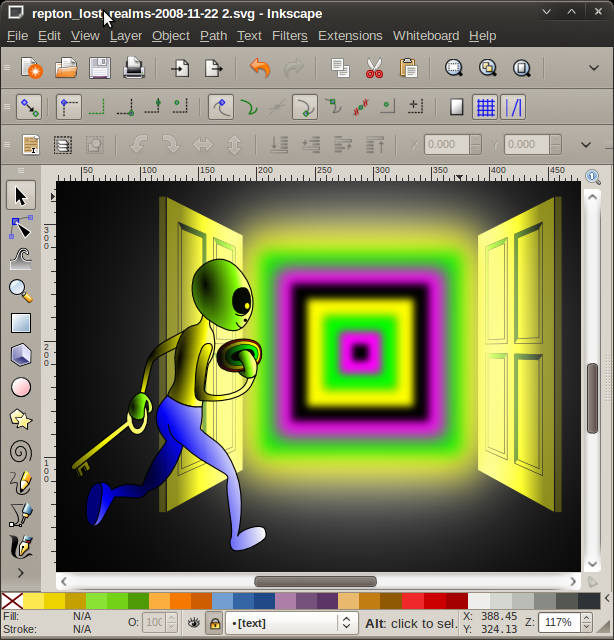The height and width of the screenshot is (640, 614).
Task: Create a new document icon
Action: (31, 68)
